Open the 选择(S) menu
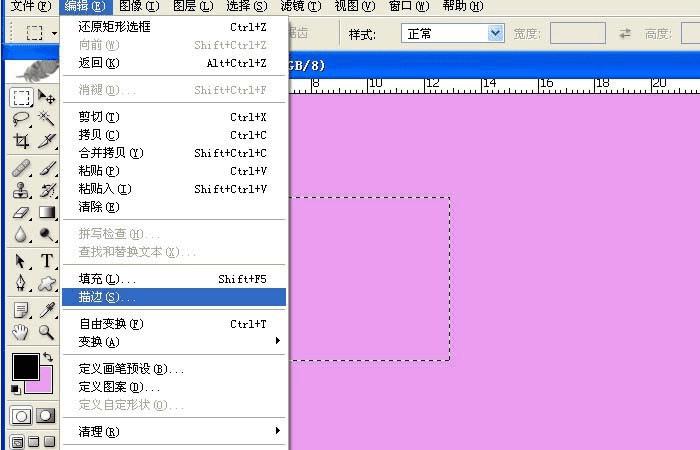The width and height of the screenshot is (700, 450). 246,6
